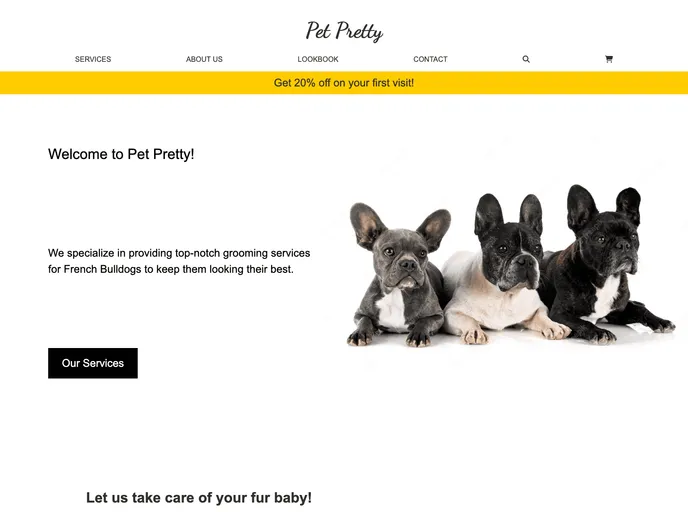
Task: Open the Services menu item
Action: (x=93, y=59)
